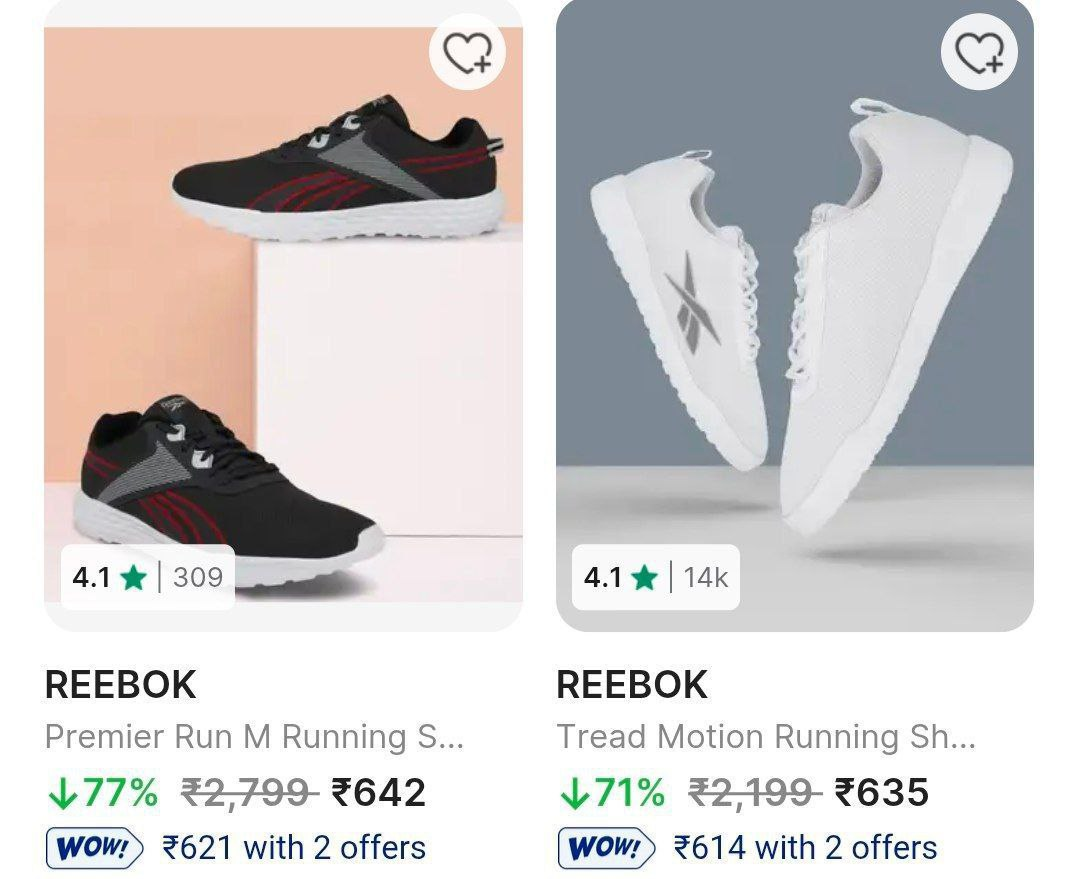Select the ₹635 price of Tread Motion
Screen dimensions: 1080x879
point(882,793)
